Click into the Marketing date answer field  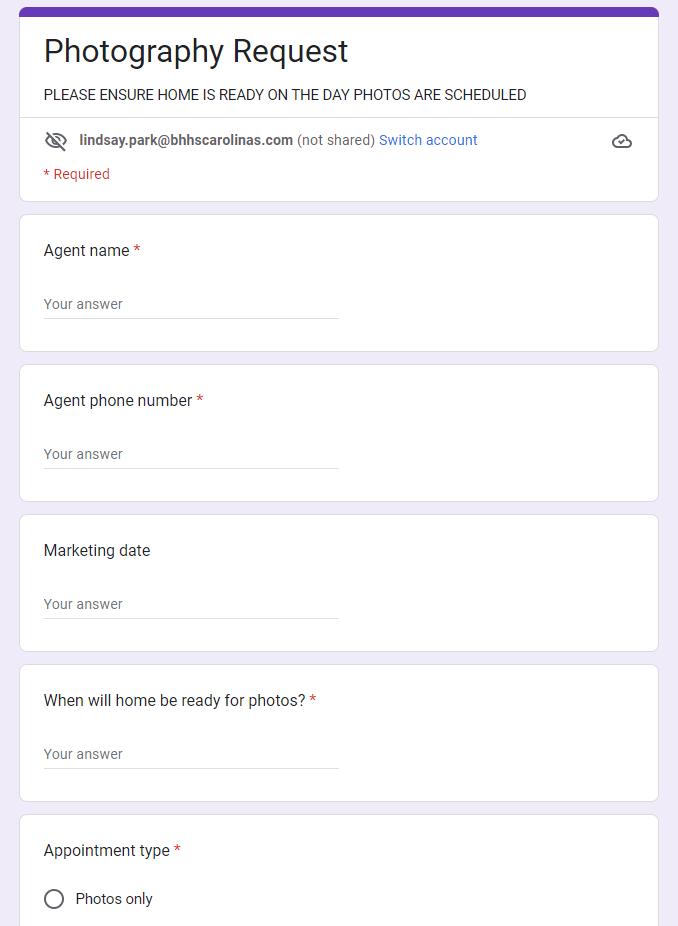click(191, 604)
